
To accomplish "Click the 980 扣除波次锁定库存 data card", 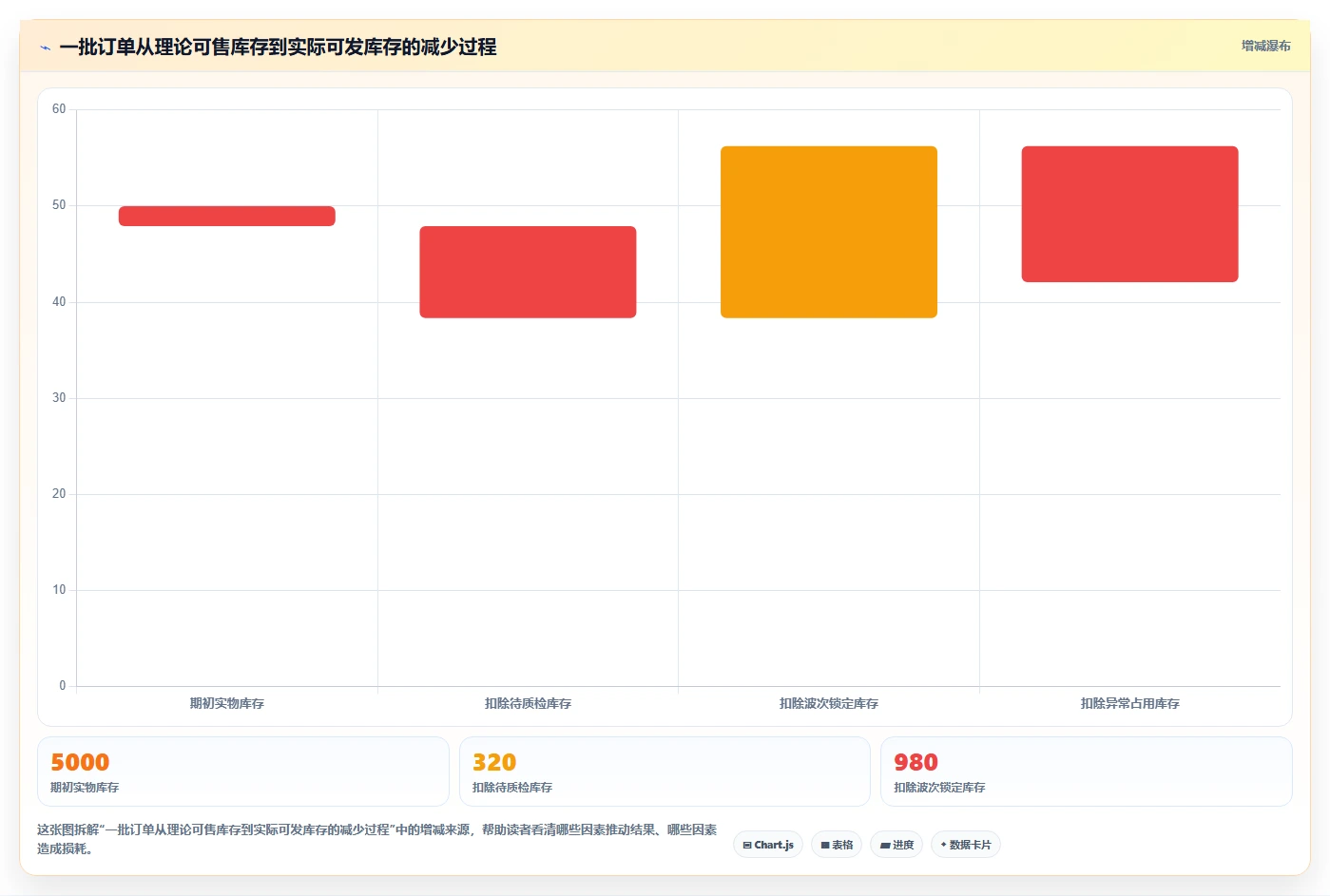I will point(1087,772).
